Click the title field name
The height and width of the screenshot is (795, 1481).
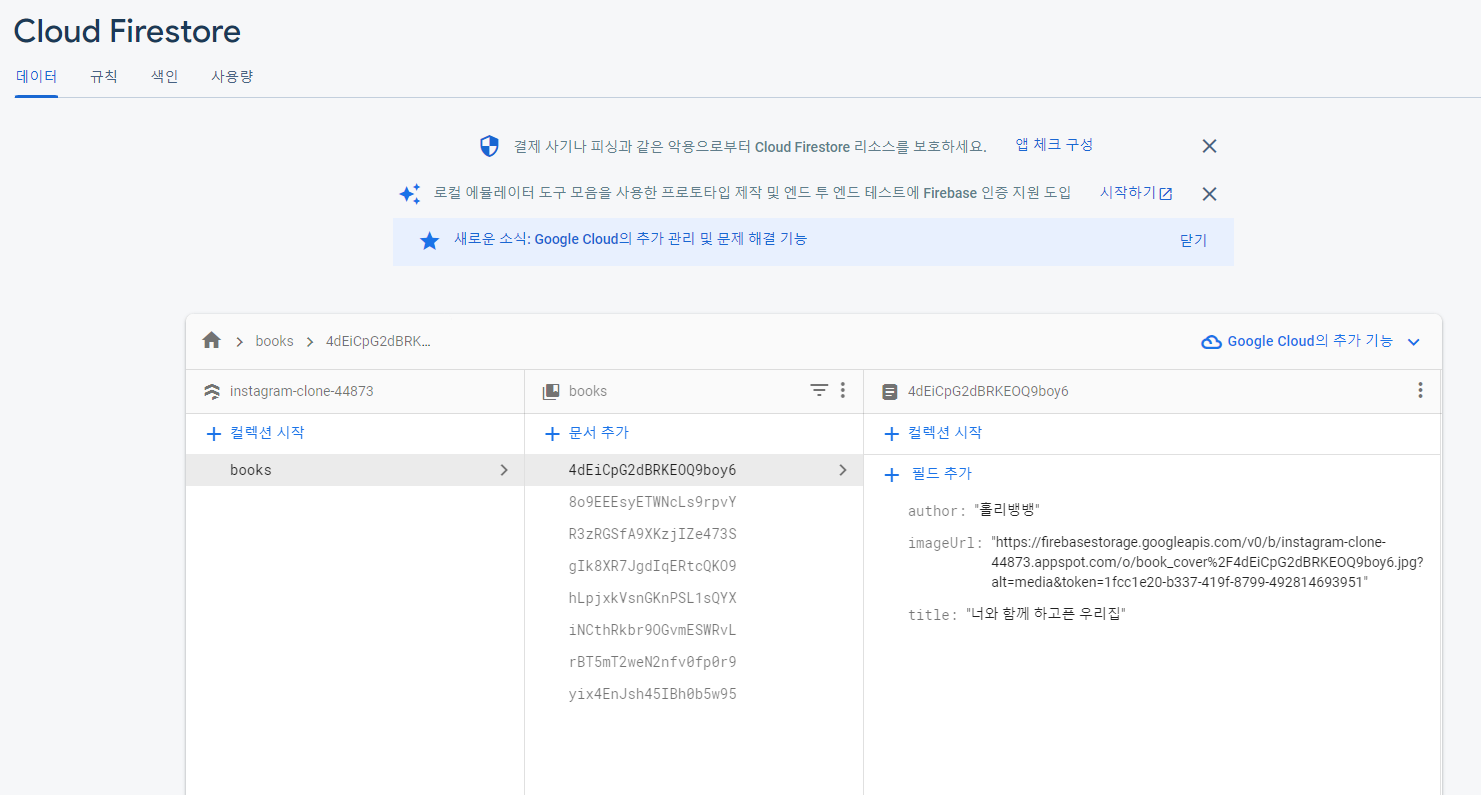932,615
